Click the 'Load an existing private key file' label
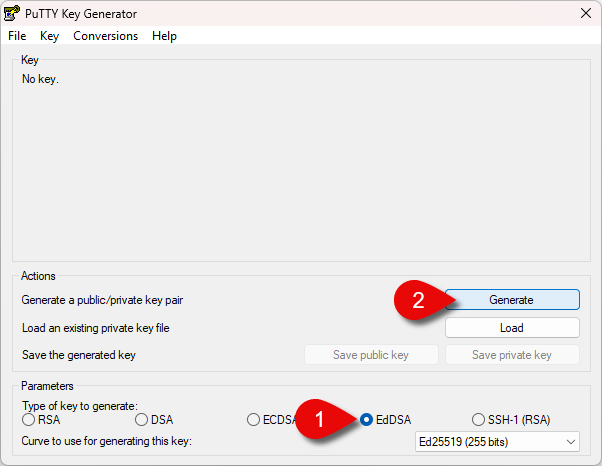602x466 pixels. tap(96, 328)
